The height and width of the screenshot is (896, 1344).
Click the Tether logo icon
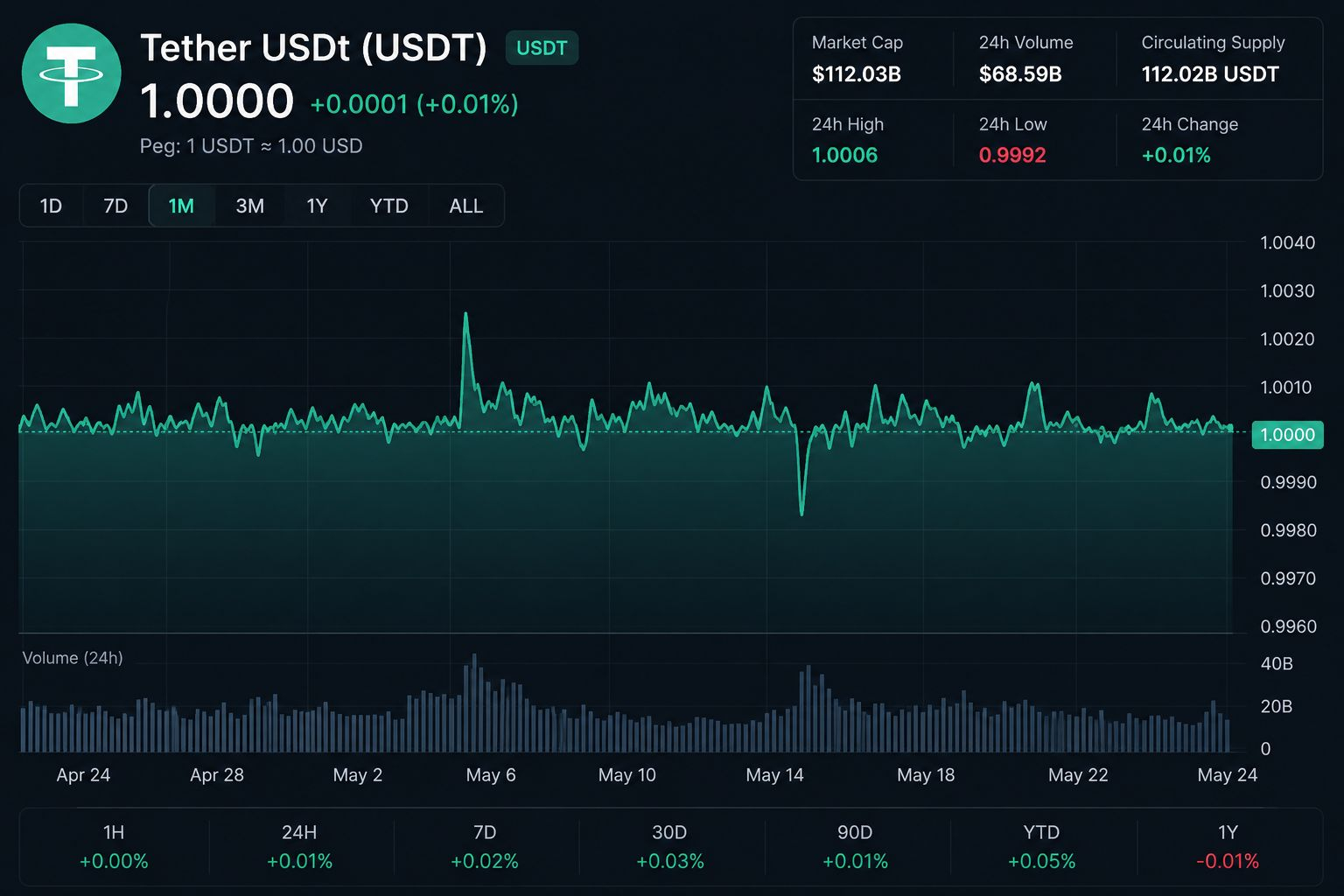[71, 73]
